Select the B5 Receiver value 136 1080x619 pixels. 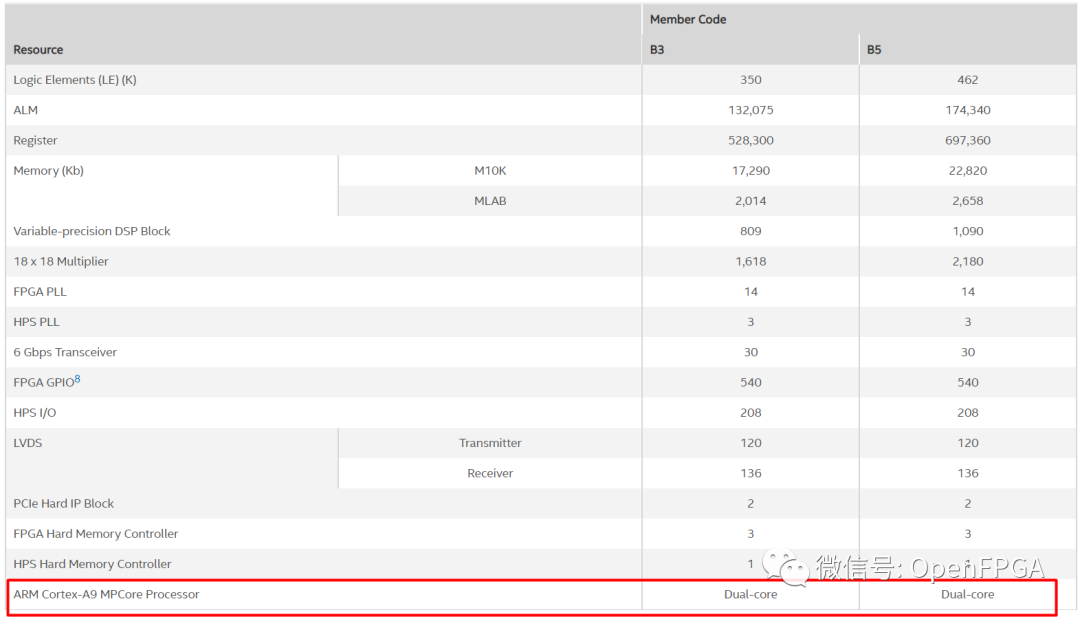click(x=968, y=474)
